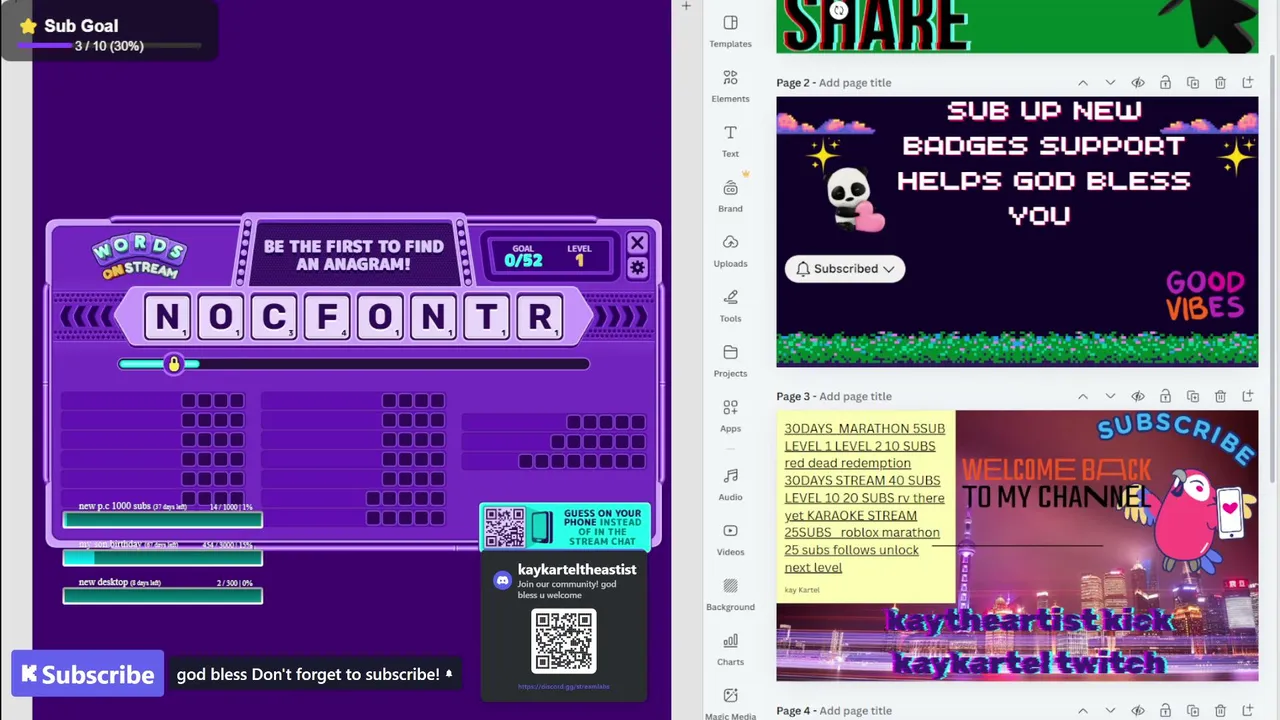Viewport: 1280px width, 720px height.
Task: Open the Apps panel
Action: (x=730, y=416)
